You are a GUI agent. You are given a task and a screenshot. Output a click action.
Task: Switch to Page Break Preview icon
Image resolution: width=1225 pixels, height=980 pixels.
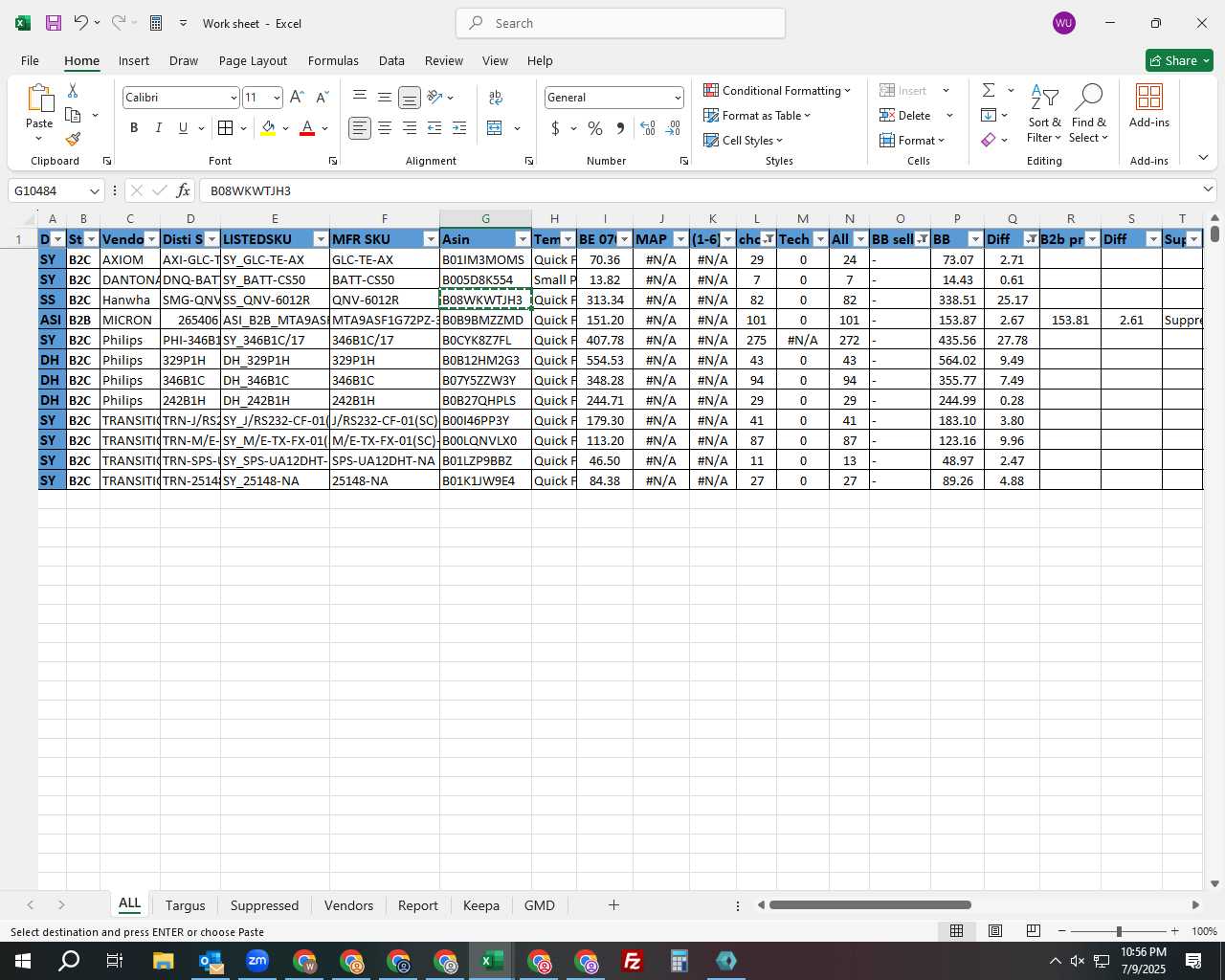(1034, 931)
